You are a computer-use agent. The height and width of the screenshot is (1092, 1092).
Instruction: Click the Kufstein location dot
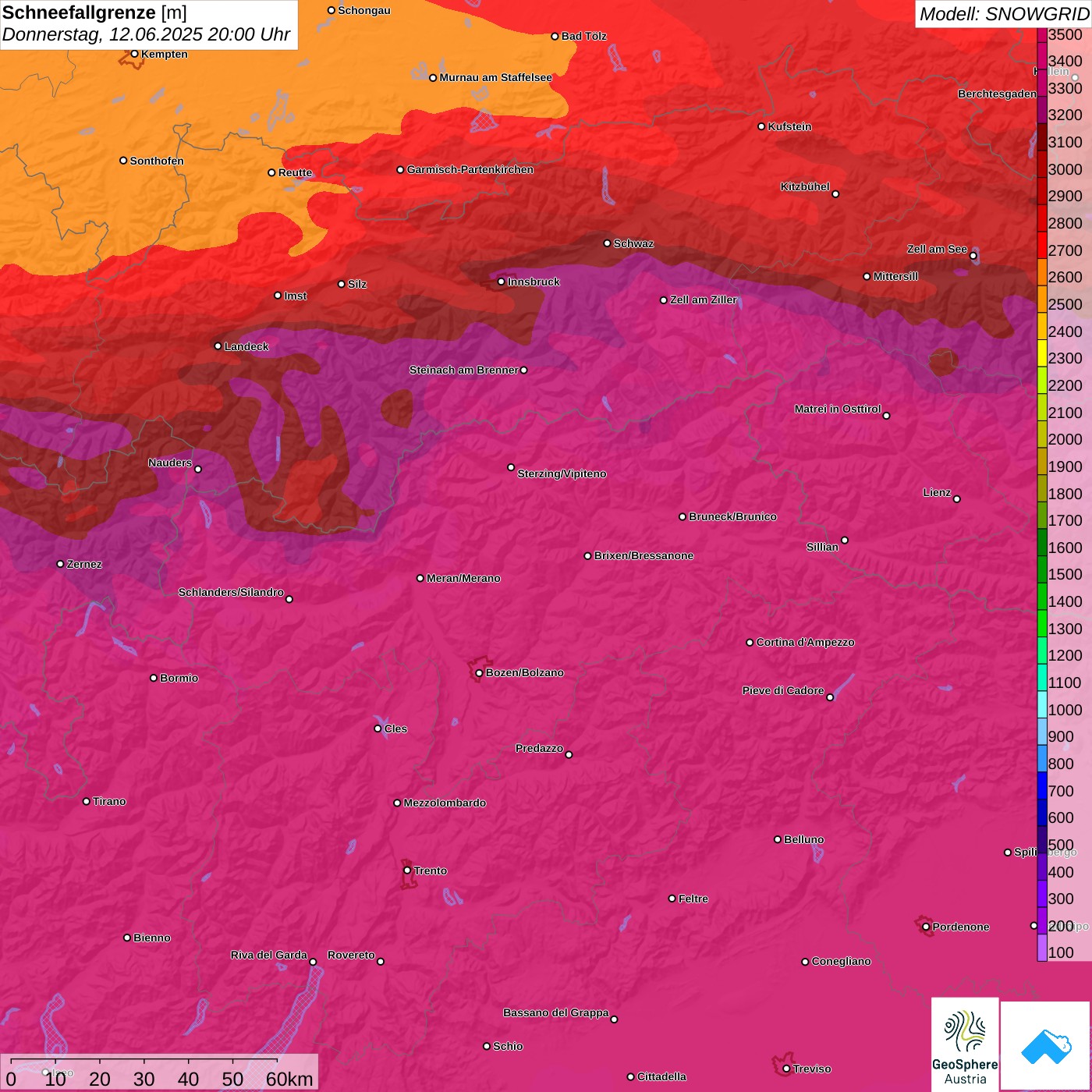(761, 126)
